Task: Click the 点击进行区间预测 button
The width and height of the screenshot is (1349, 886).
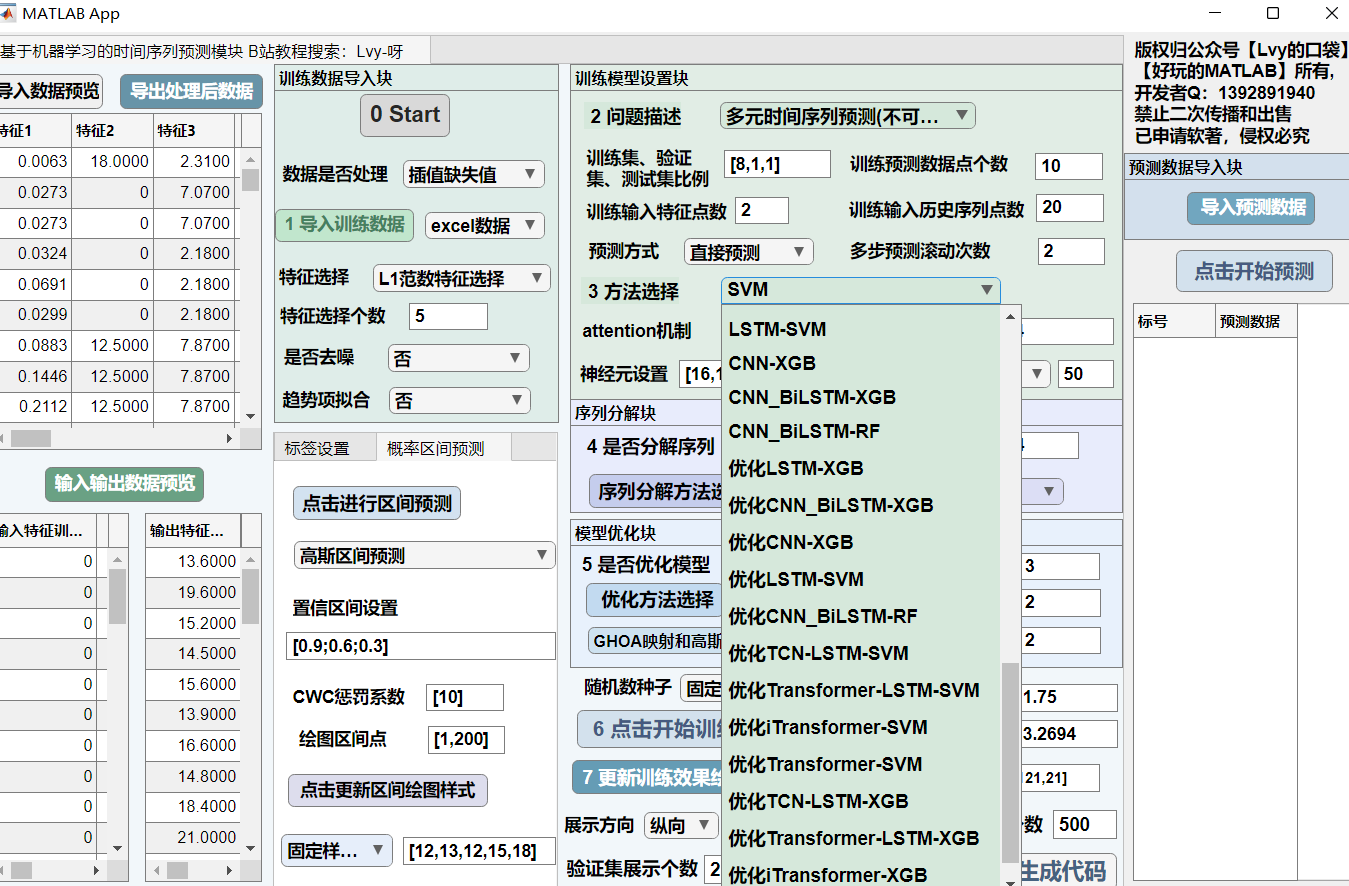Action: (x=376, y=504)
